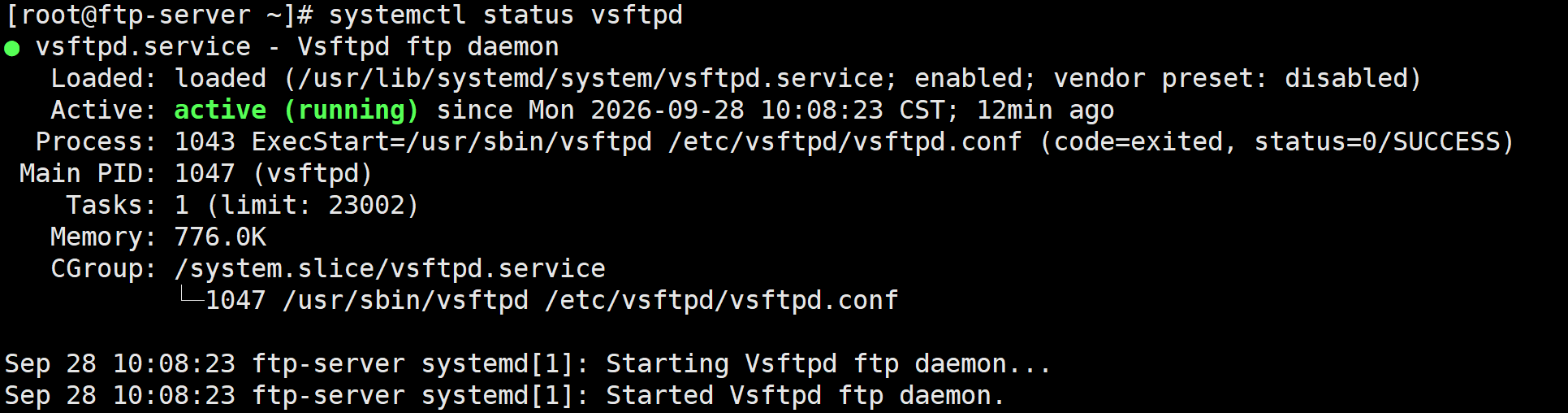Click the green 'active (running)' status text
This screenshot has height=413, width=1568.
click(296, 110)
